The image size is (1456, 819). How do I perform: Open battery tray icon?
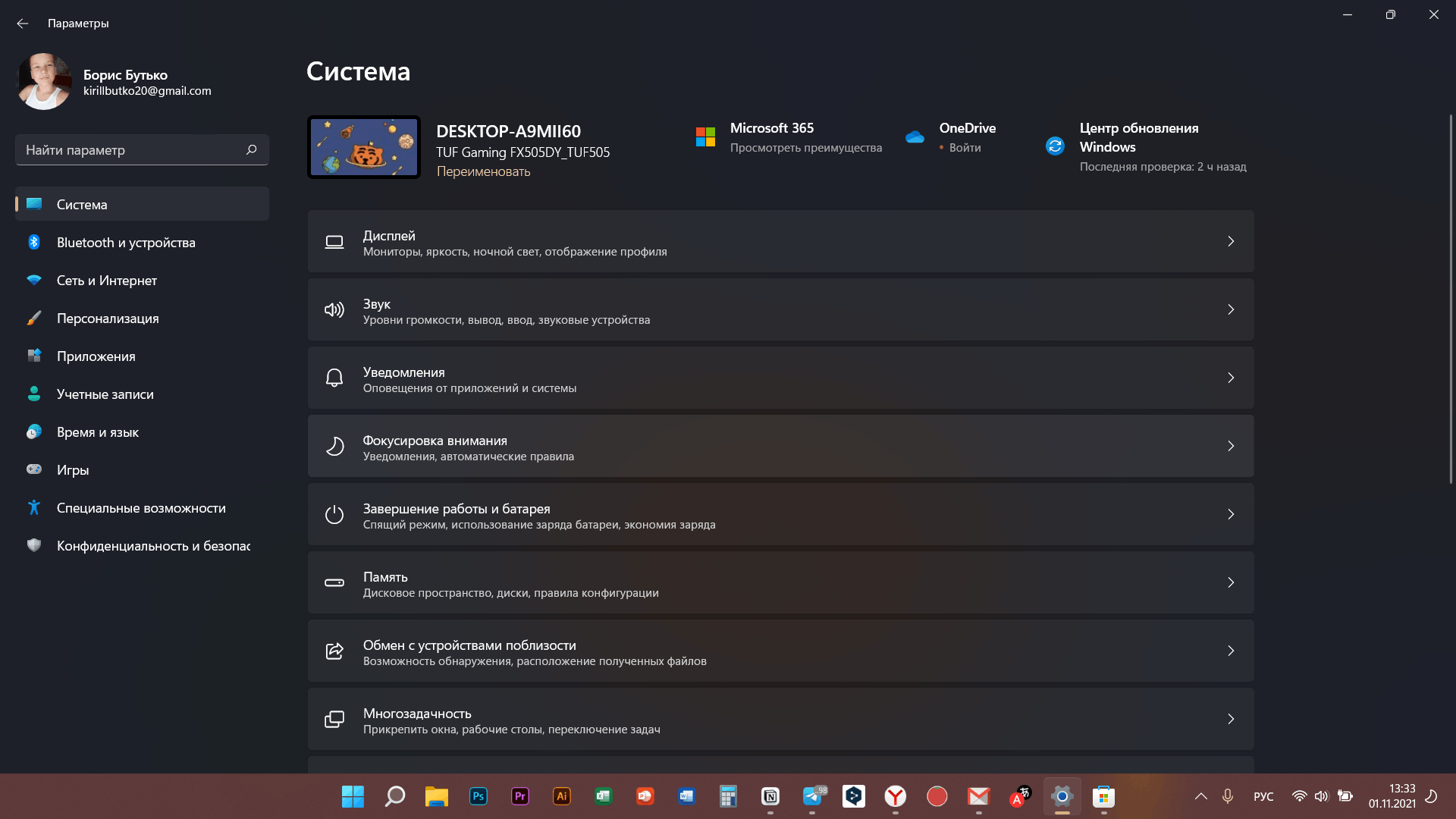(1345, 796)
